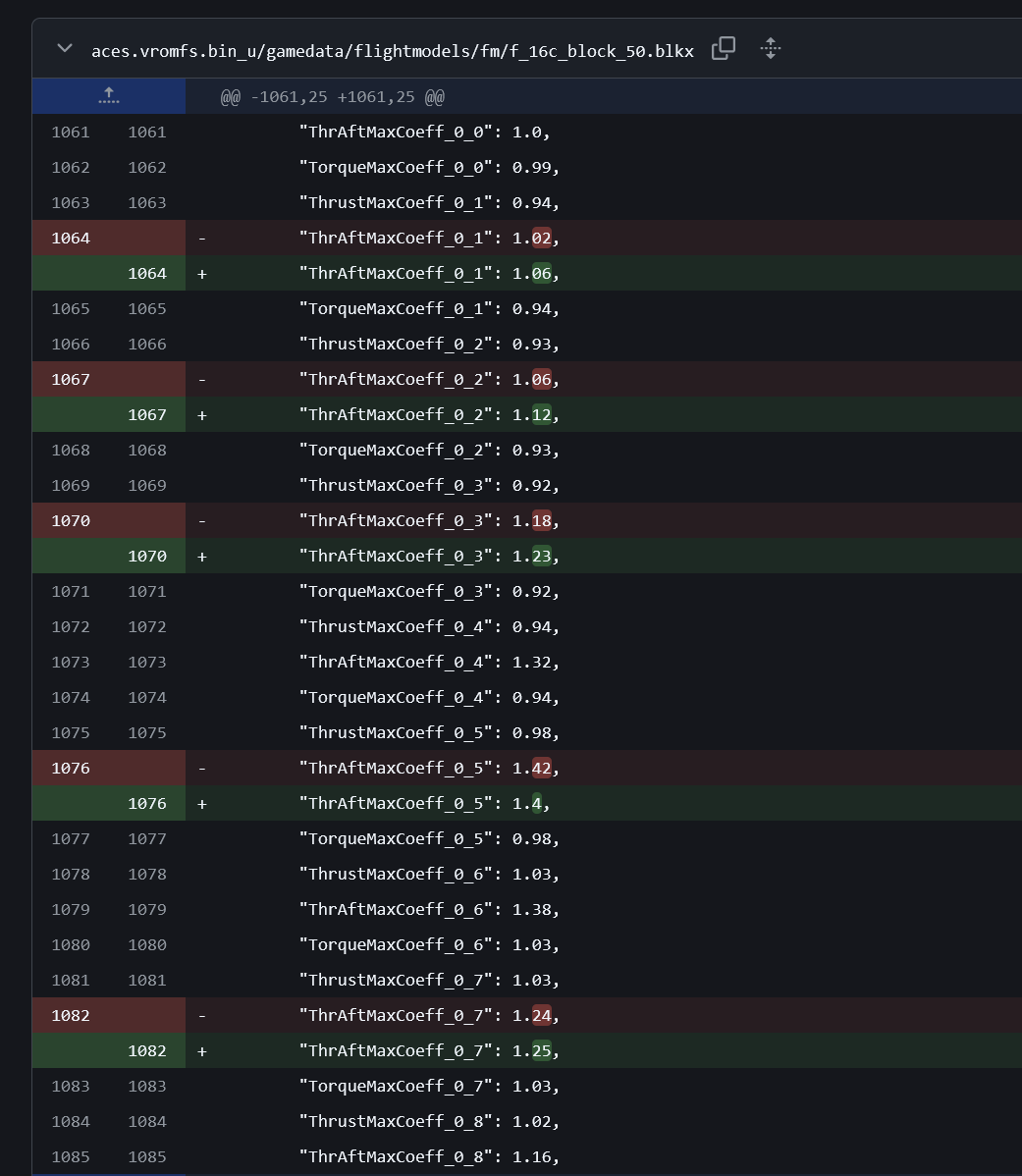Viewport: 1022px width, 1176px height.
Task: Click the removed ThrAftMaxCoeff_0_2 value 1.06 line
Action: [429, 379]
